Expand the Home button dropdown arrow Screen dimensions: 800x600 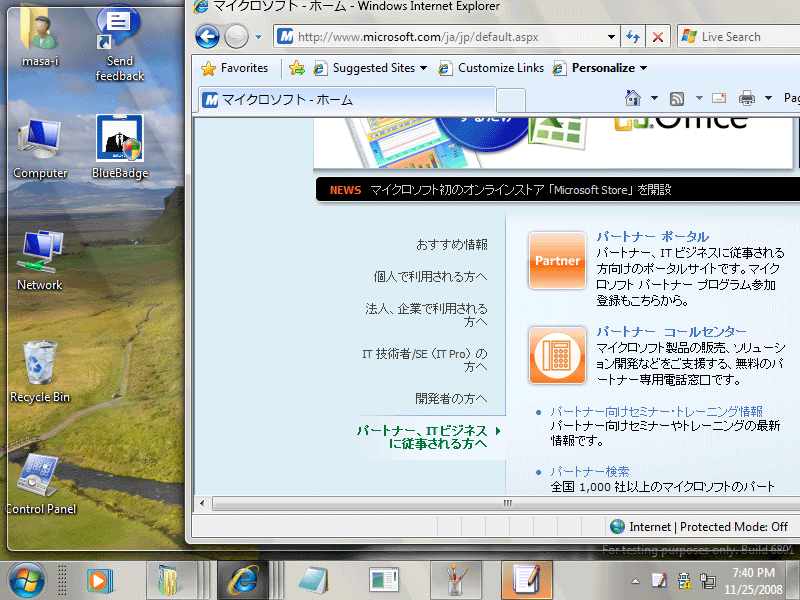(654, 98)
